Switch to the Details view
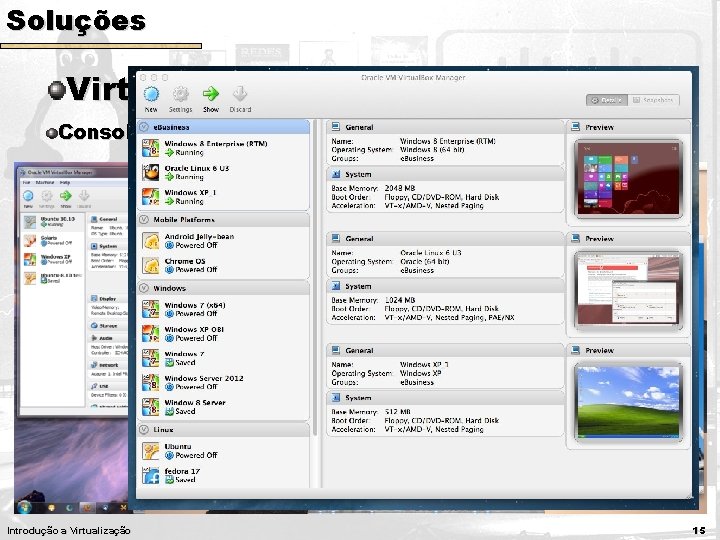The image size is (720, 540). [x=607, y=100]
